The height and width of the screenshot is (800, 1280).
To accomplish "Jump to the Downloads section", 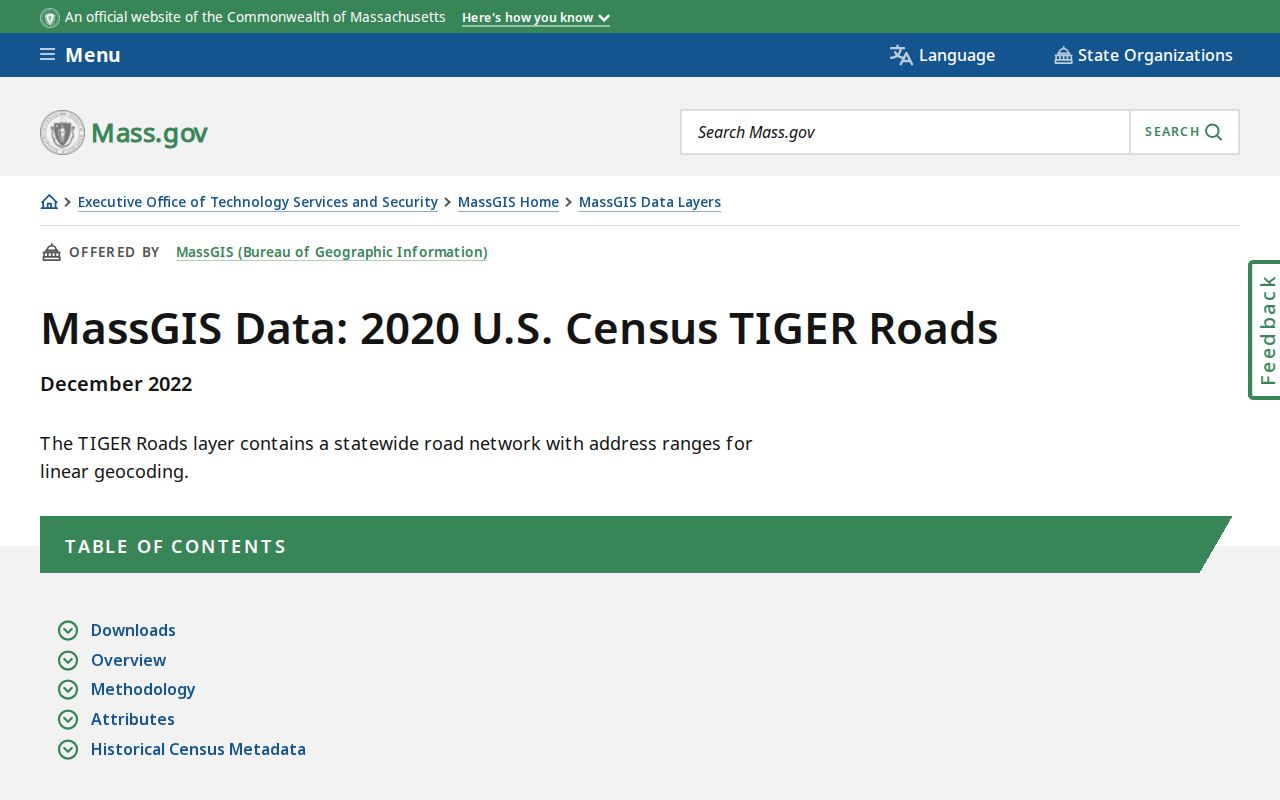I will click(133, 630).
